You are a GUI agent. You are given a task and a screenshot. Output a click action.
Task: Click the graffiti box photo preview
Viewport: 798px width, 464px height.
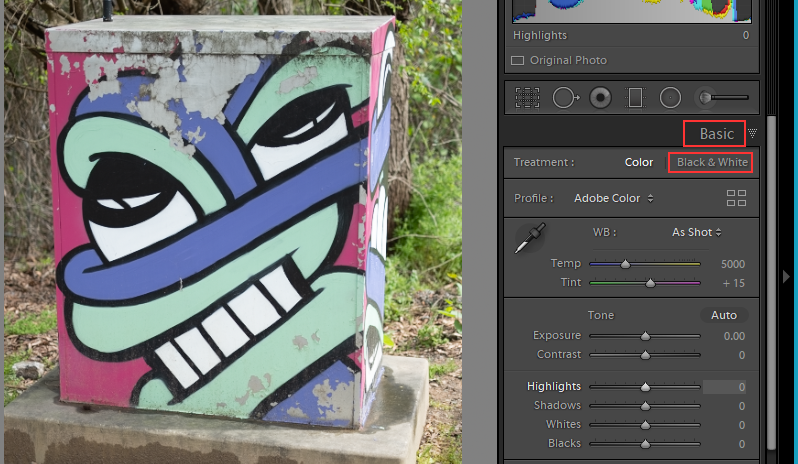[233, 232]
